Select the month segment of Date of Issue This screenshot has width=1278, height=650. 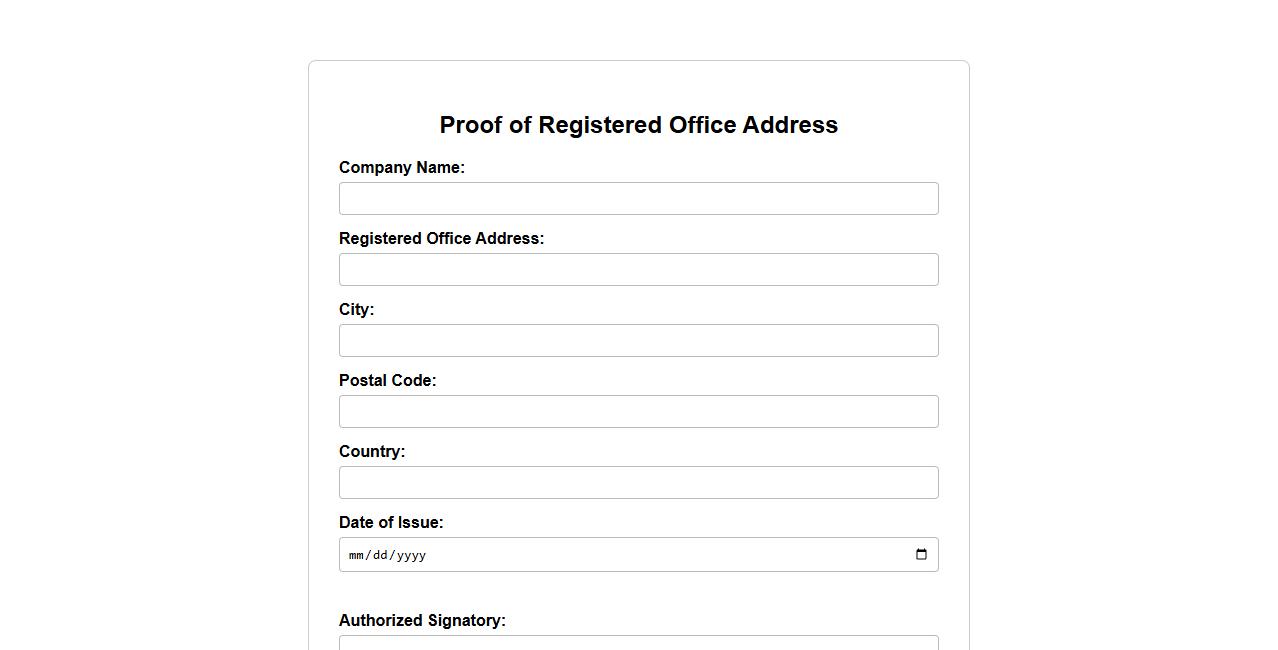357,555
